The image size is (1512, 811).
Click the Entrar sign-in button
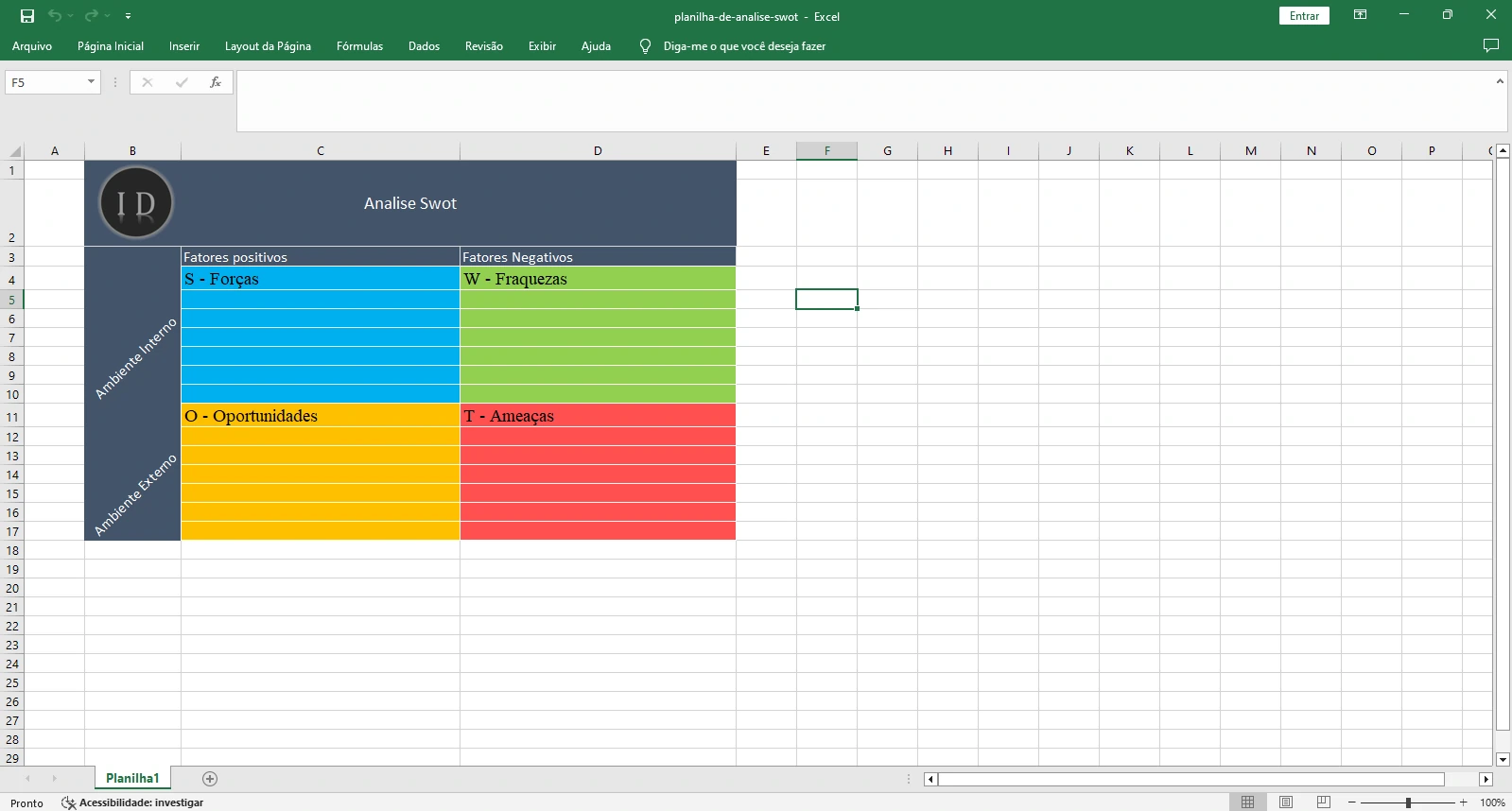pos(1304,16)
